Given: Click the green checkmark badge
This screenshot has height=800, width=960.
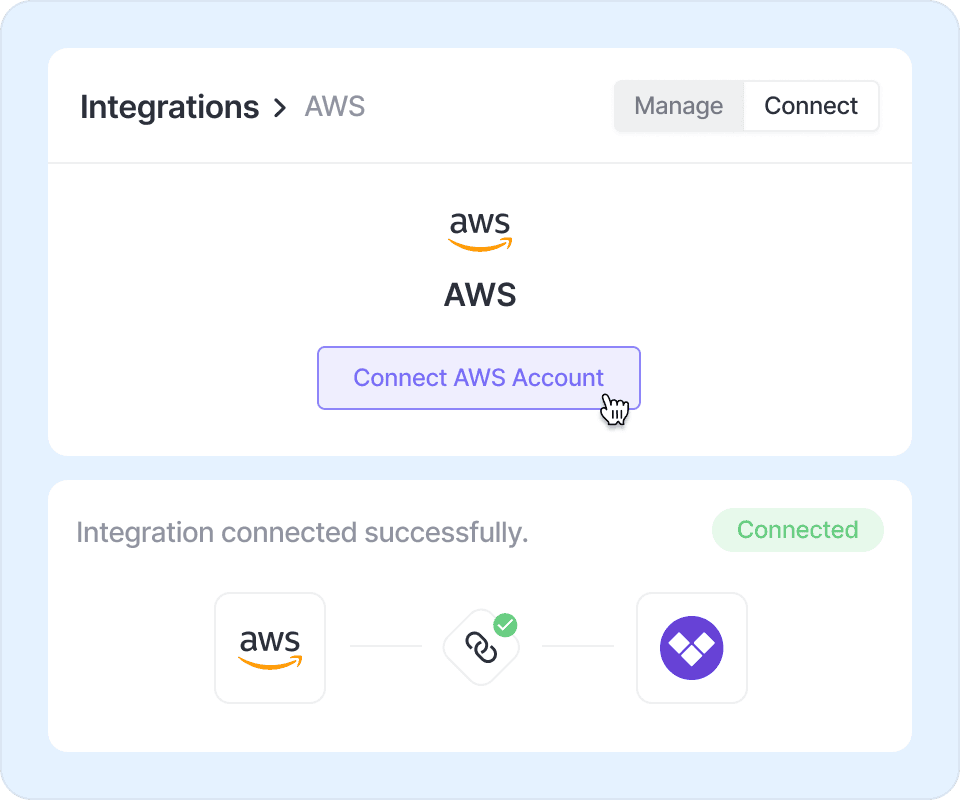Looking at the screenshot, I should [x=506, y=626].
